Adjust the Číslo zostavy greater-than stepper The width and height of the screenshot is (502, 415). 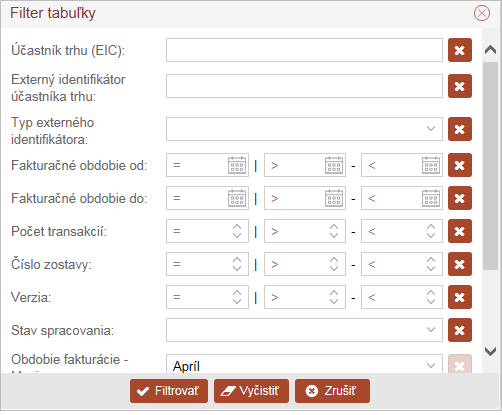(334, 264)
